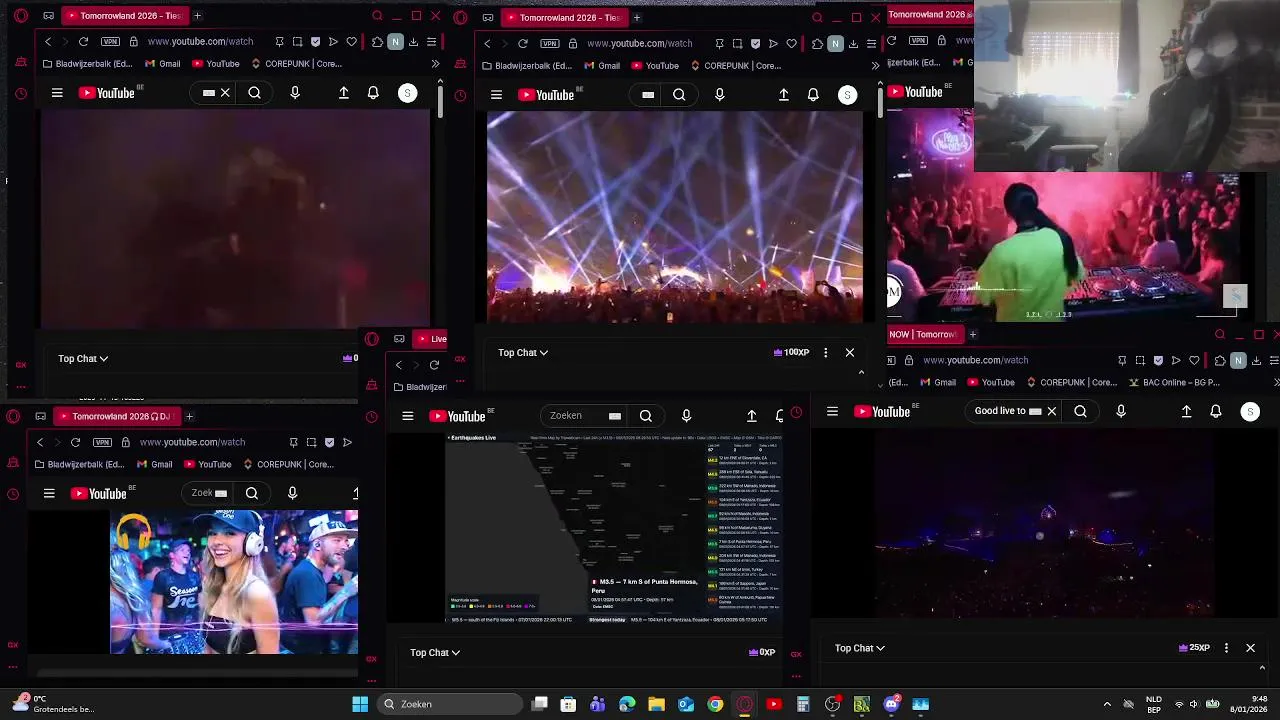Close chat panel in top-middle window
The image size is (1280, 720).
850,352
